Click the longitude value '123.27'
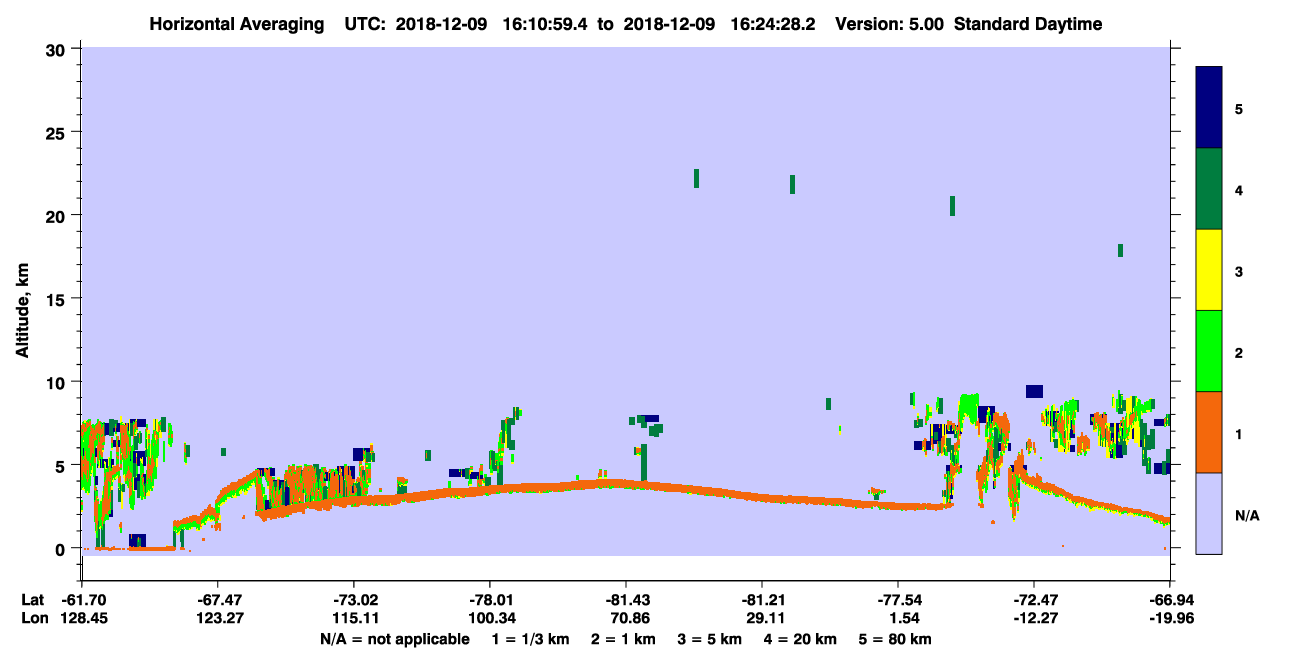The width and height of the screenshot is (1300, 667). pos(218,619)
